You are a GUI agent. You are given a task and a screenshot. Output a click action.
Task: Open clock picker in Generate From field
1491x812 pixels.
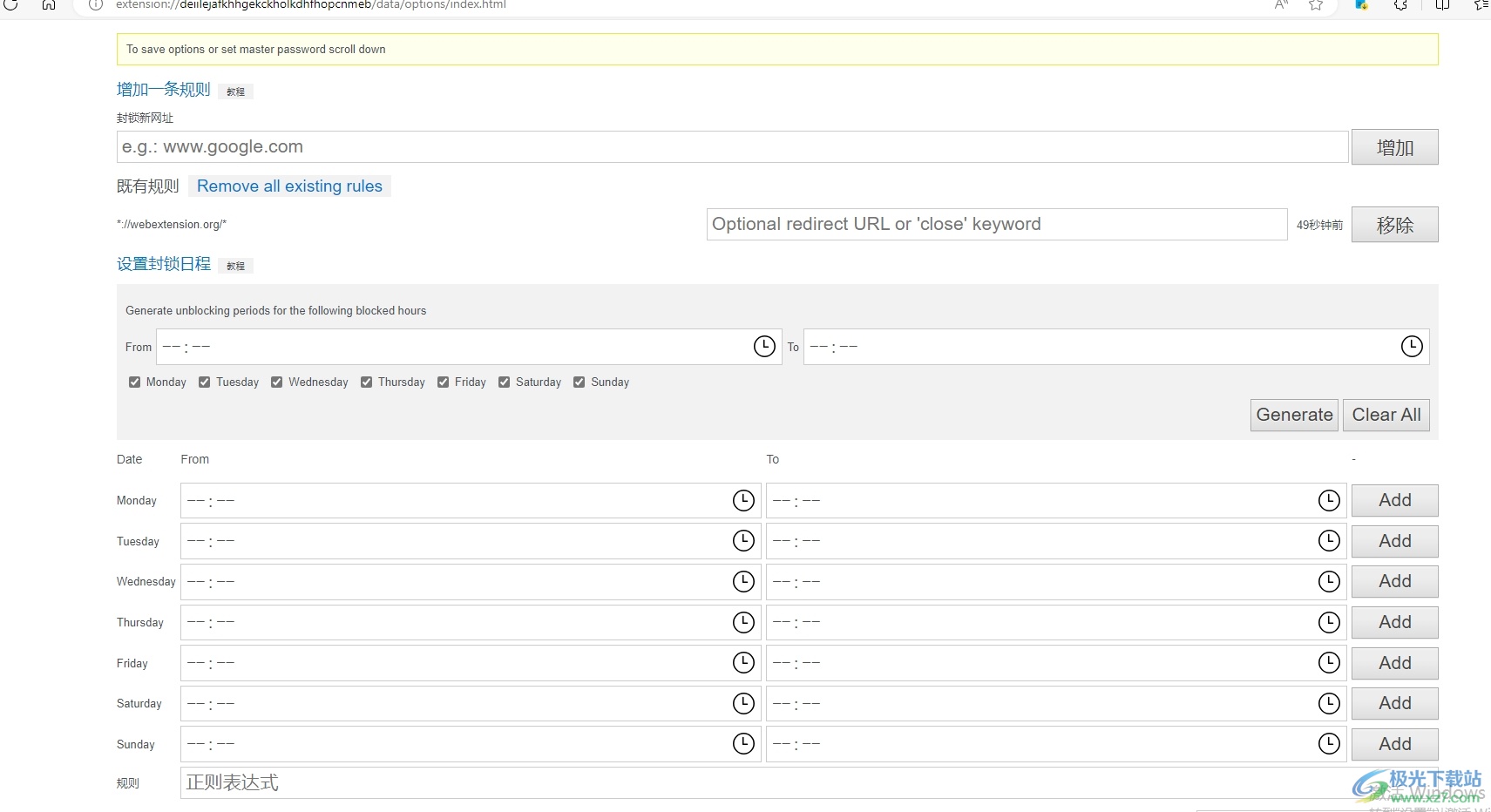click(x=764, y=347)
